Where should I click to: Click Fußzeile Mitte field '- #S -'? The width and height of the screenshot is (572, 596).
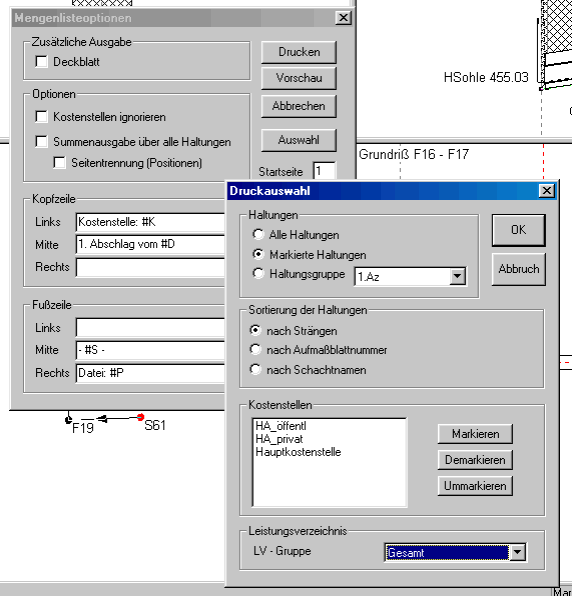pos(151,350)
